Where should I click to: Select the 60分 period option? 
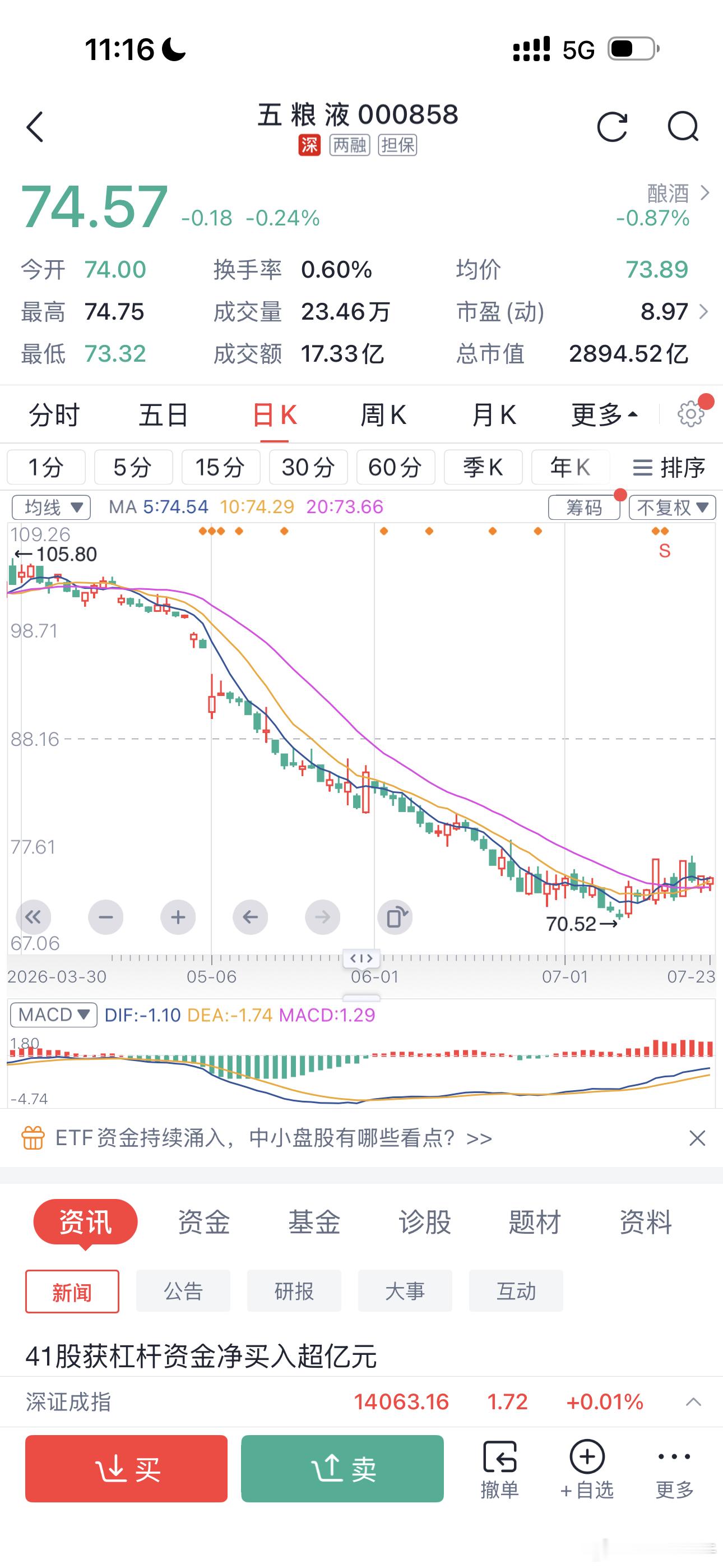coord(396,467)
